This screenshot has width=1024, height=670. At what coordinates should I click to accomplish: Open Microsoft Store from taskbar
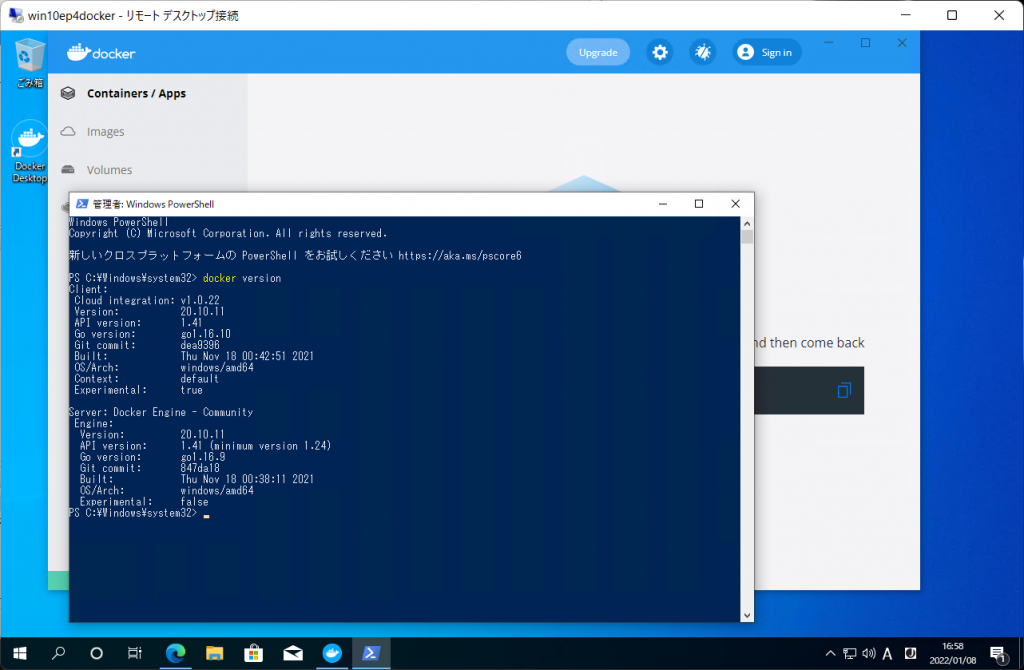tap(253, 653)
